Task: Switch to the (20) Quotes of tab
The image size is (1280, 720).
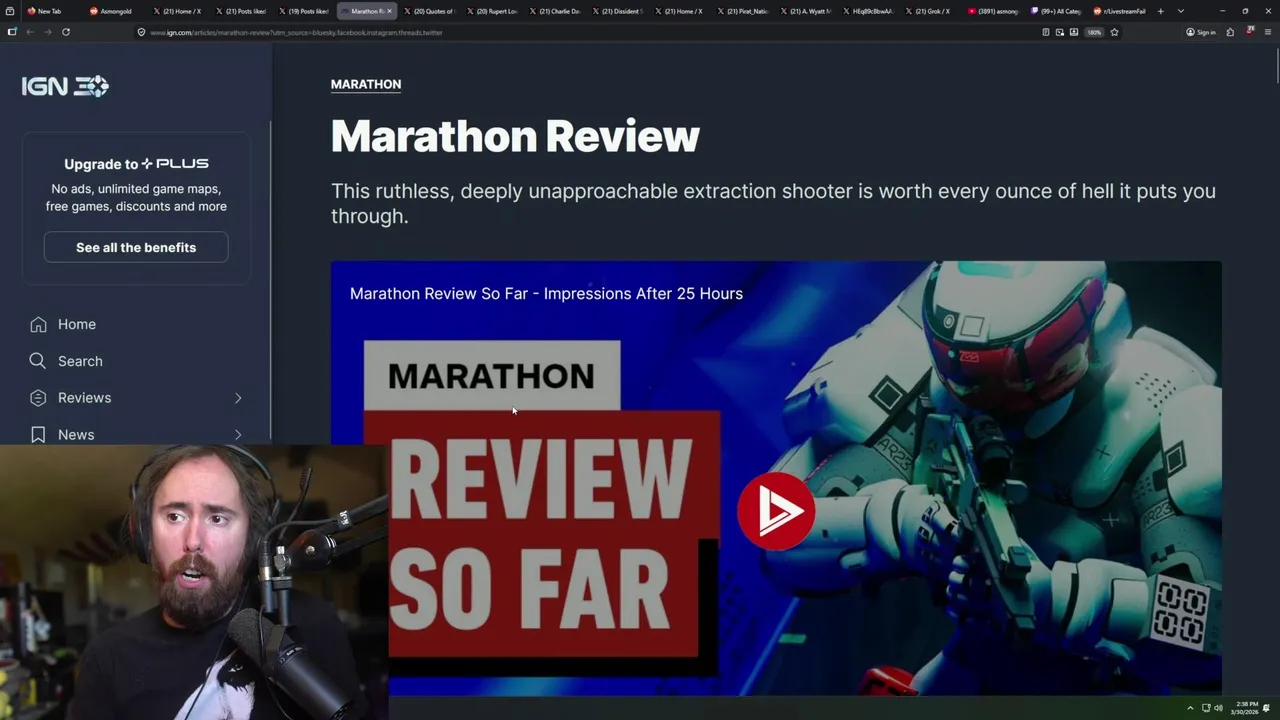Action: point(428,11)
